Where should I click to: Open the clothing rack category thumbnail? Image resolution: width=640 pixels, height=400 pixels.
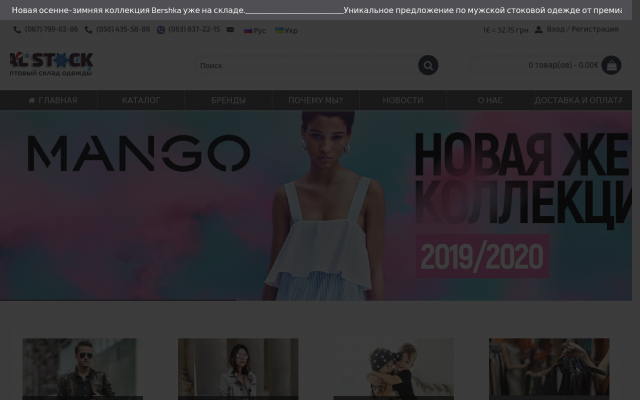click(x=549, y=369)
